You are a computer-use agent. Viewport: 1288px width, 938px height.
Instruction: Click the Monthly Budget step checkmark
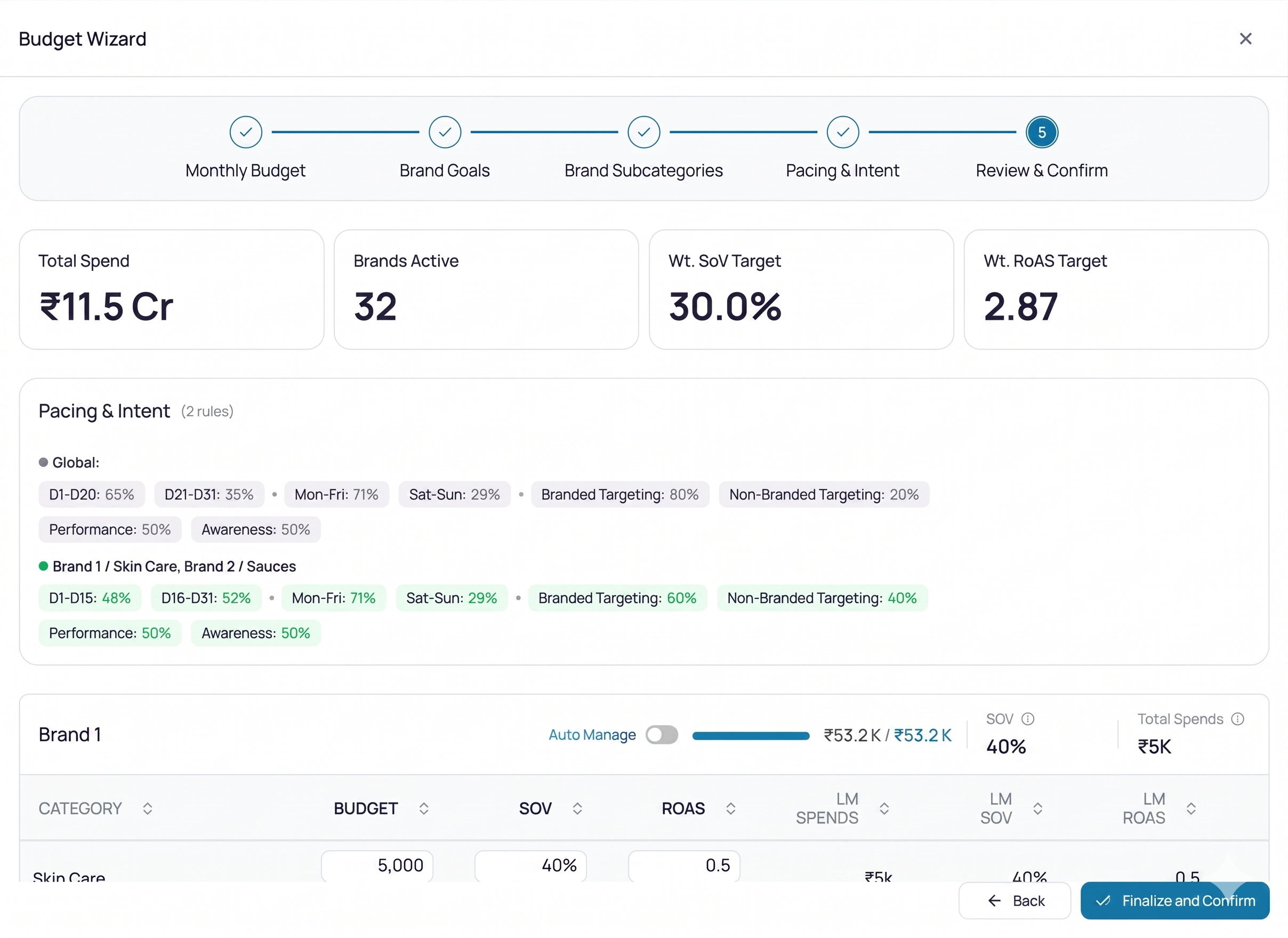point(245,132)
